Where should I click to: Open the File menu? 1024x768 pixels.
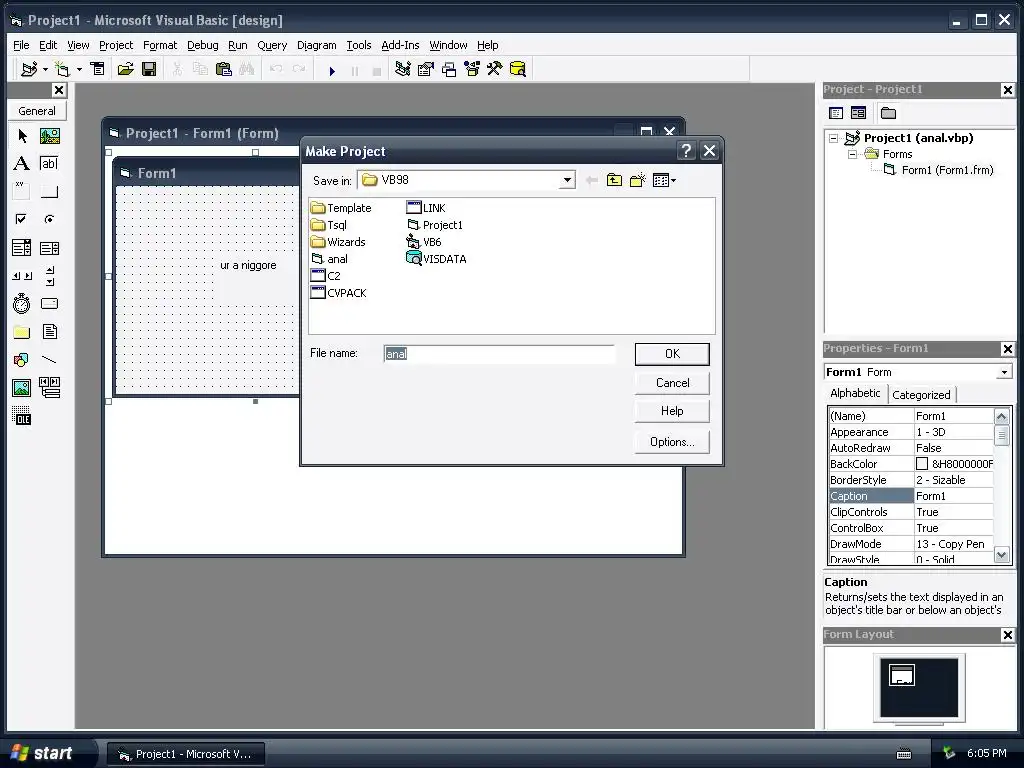pyautogui.click(x=21, y=45)
